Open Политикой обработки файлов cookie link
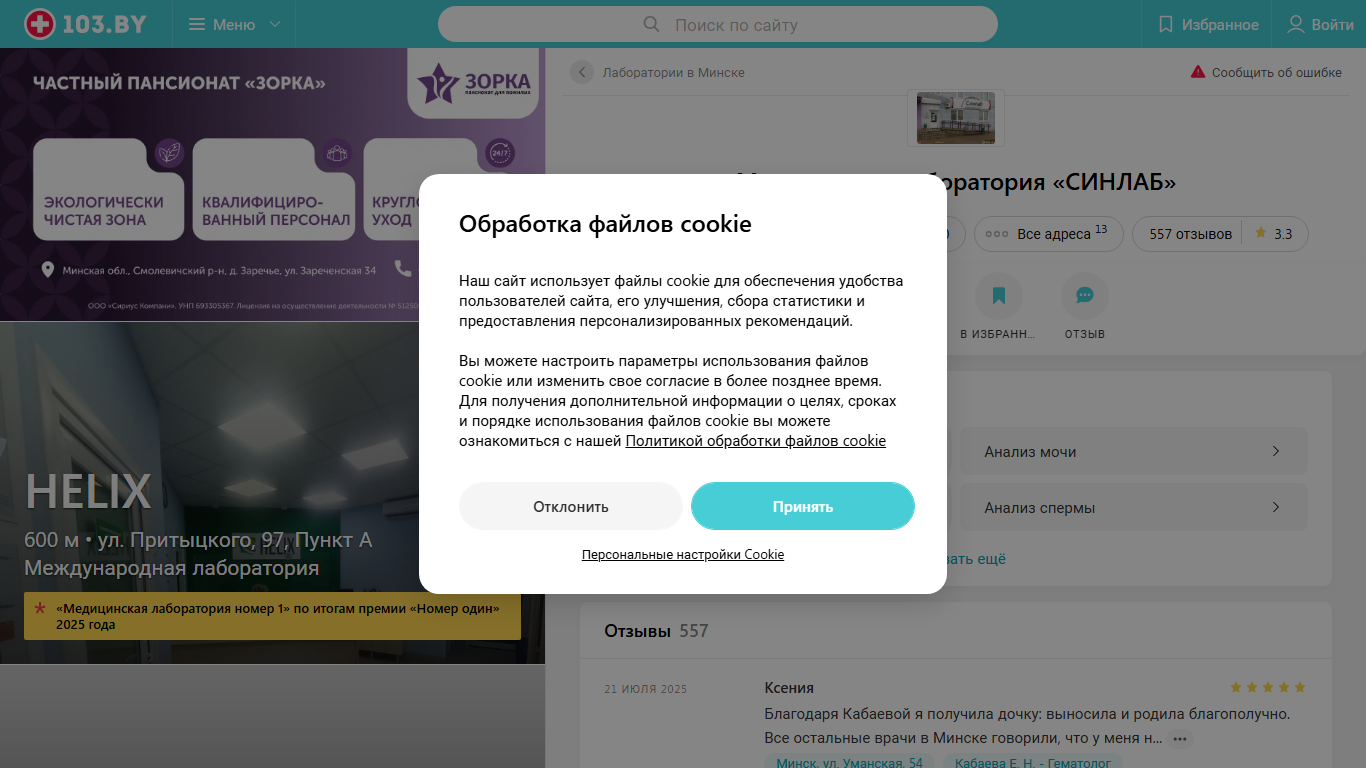Viewport: 1366px width, 768px height. click(x=756, y=441)
